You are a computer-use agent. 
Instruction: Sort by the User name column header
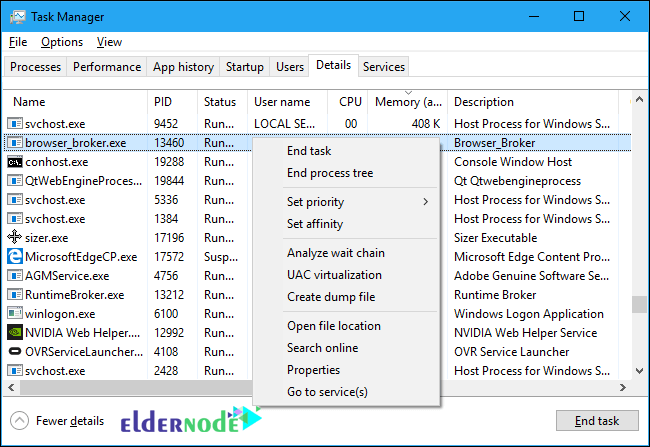[288, 102]
